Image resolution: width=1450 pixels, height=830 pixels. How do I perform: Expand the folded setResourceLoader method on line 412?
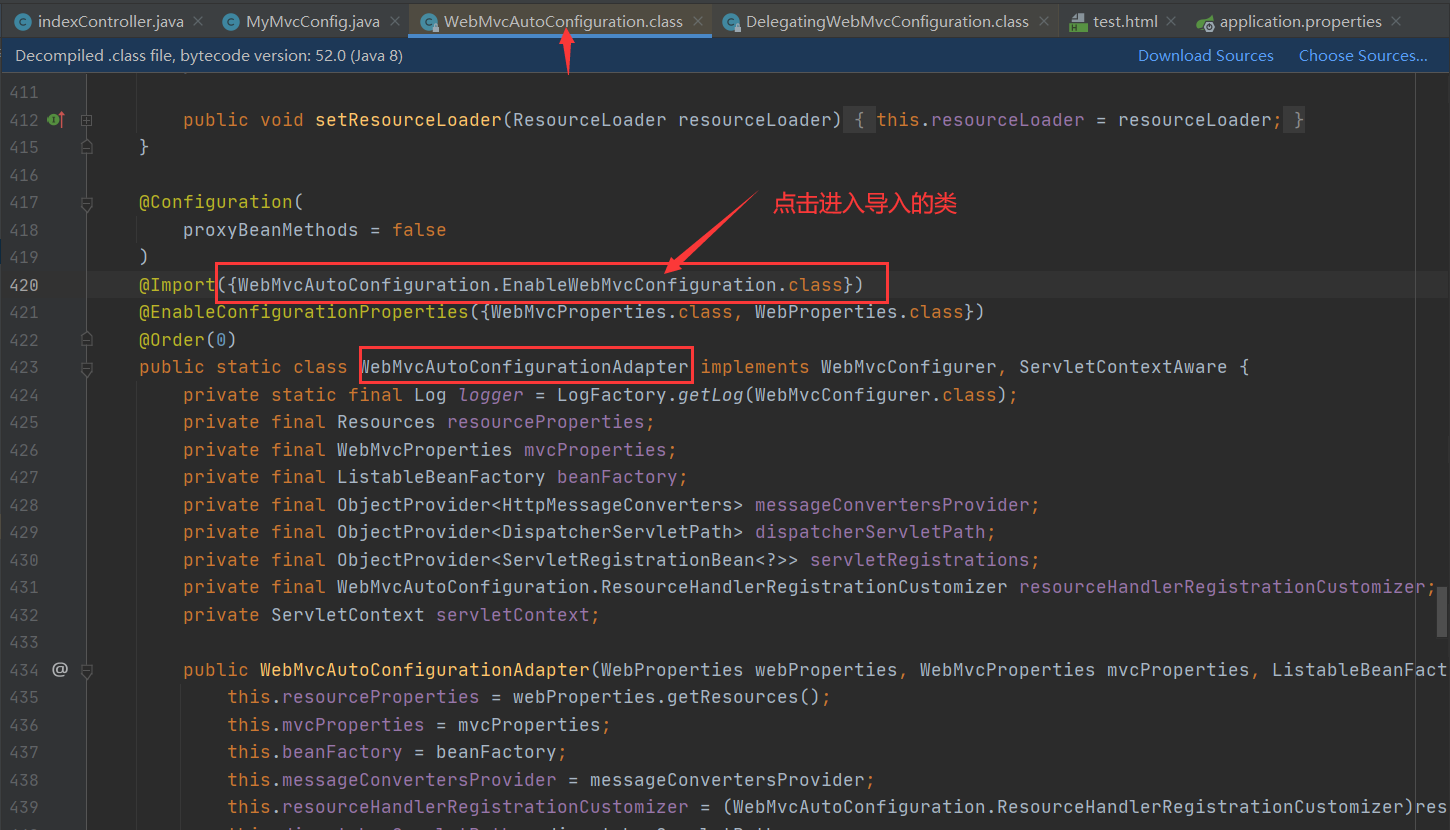point(87,120)
